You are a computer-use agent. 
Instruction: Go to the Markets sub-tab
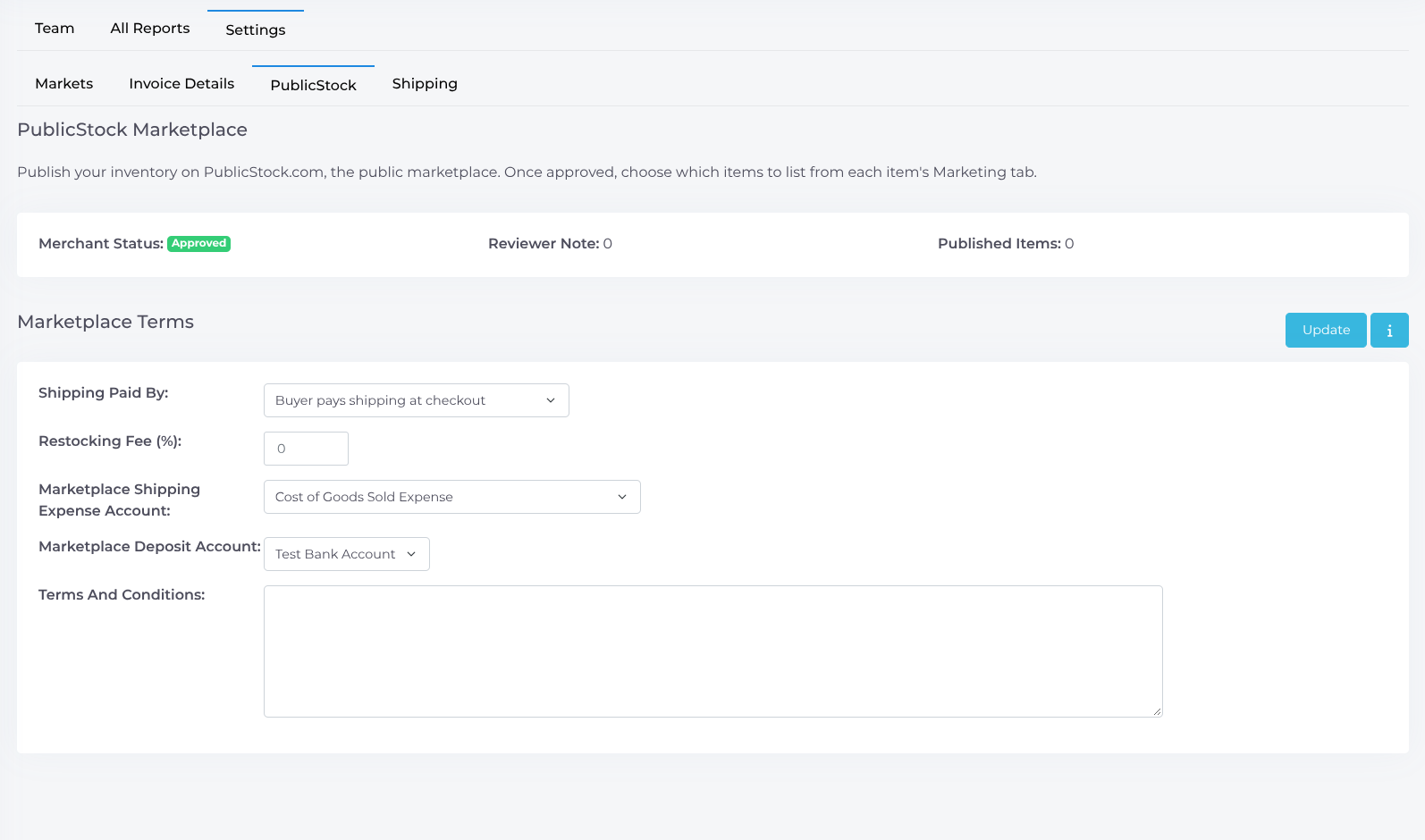coord(64,84)
